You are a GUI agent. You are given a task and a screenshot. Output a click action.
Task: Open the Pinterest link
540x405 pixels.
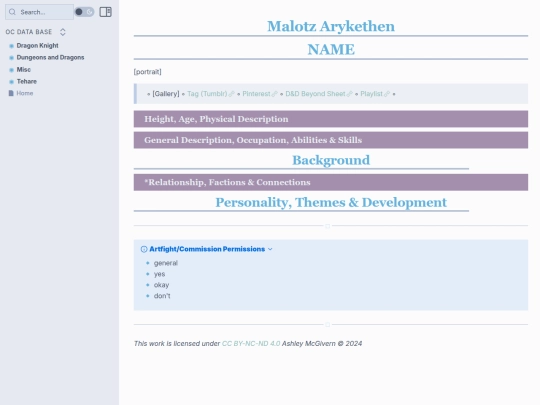click(256, 94)
